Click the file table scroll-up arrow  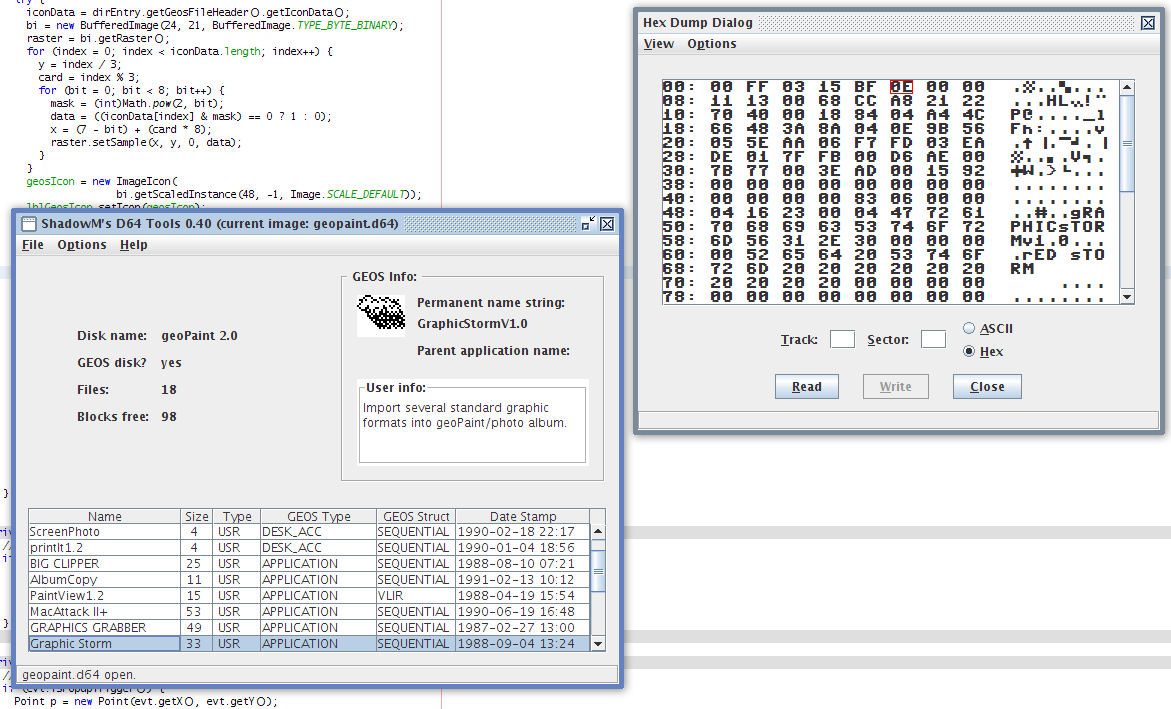(598, 533)
